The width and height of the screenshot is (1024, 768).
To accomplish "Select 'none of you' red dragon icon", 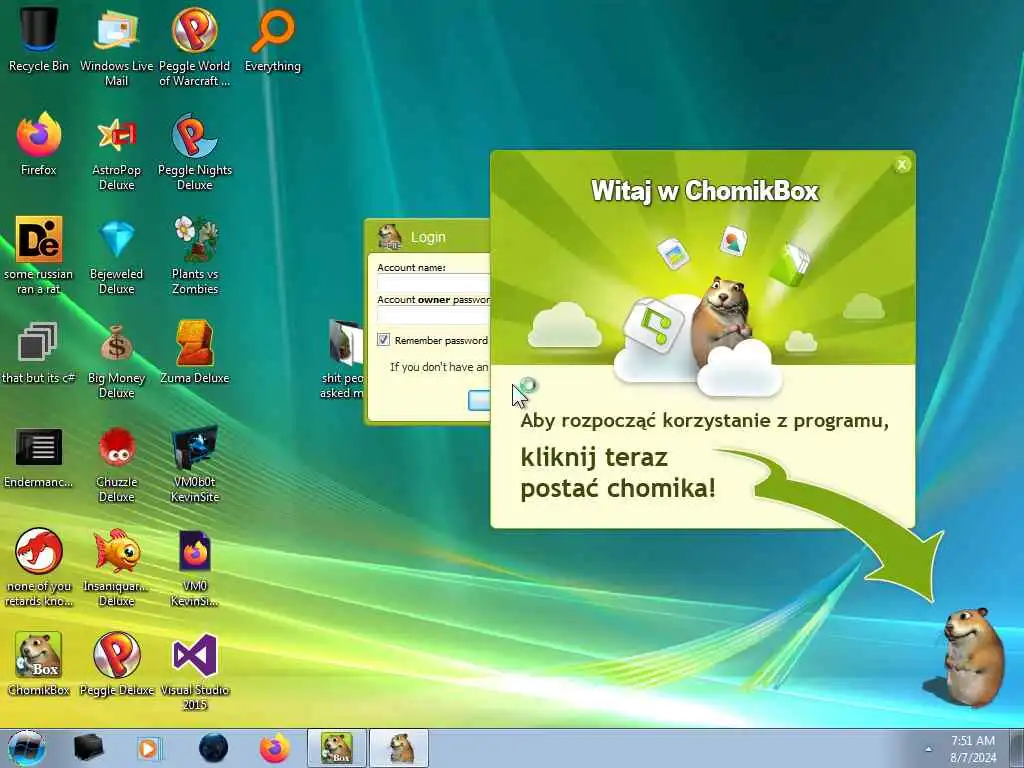I will [39, 567].
